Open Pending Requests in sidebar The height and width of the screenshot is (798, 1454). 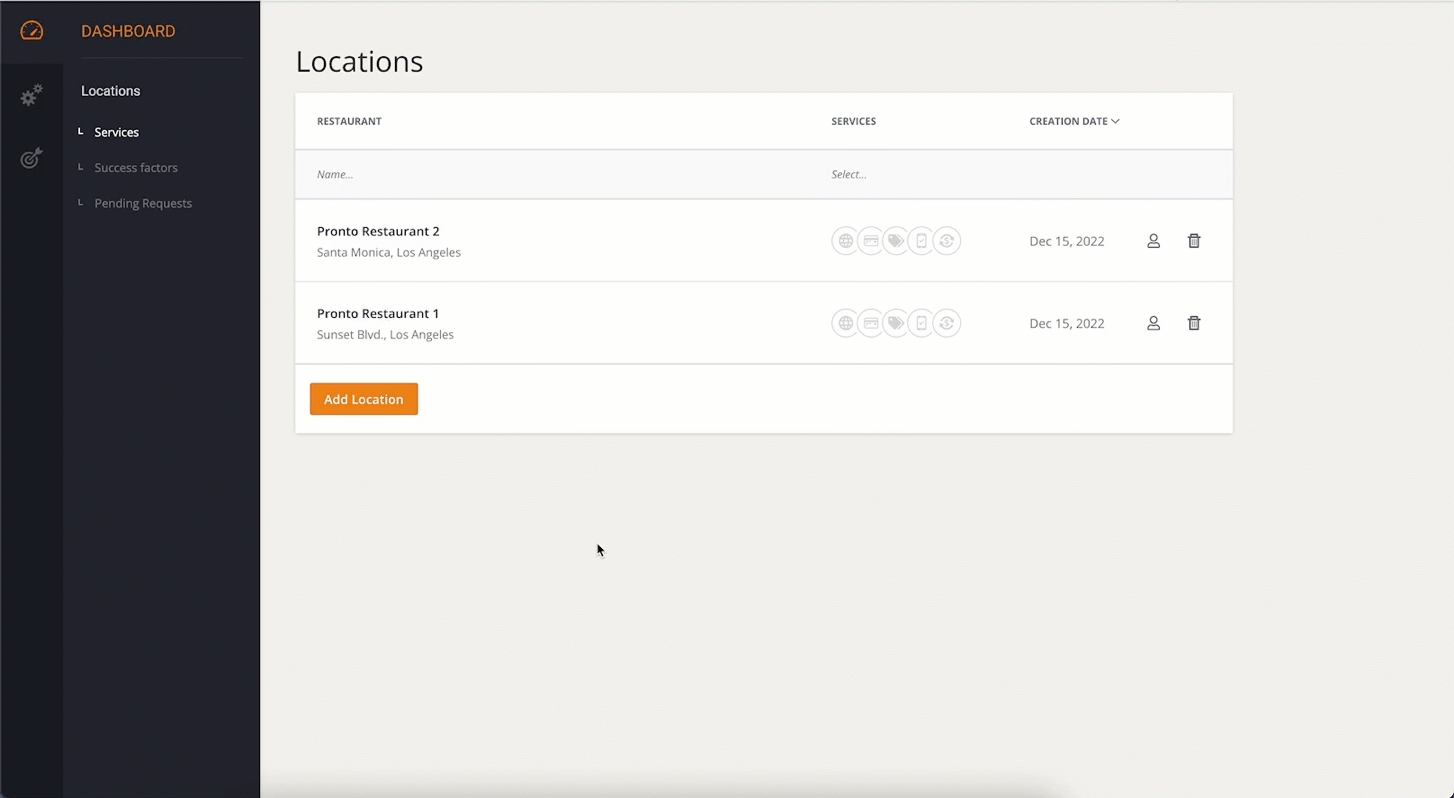[143, 203]
